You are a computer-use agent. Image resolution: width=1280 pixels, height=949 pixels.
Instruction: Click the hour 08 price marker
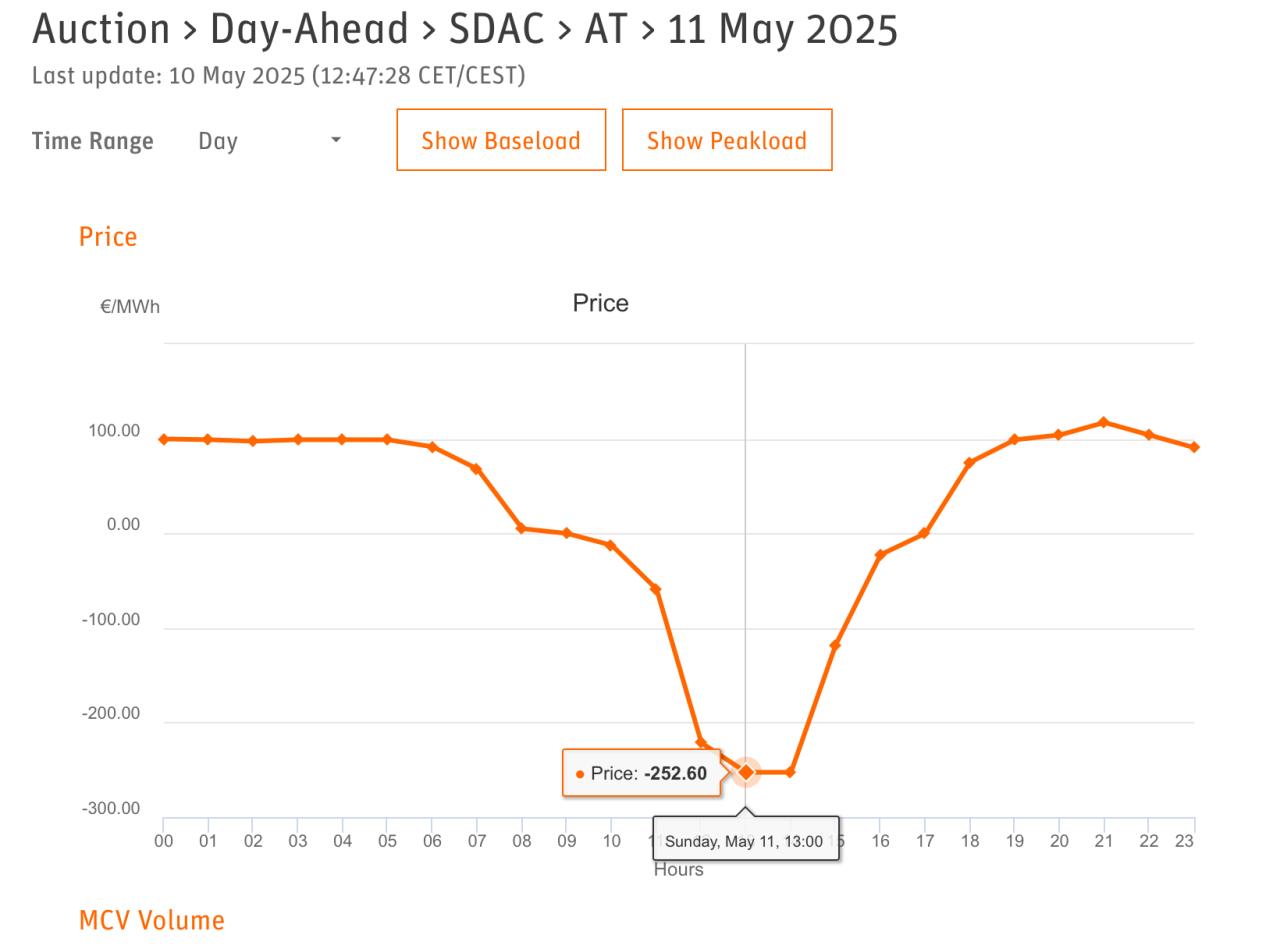pyautogui.click(x=521, y=528)
